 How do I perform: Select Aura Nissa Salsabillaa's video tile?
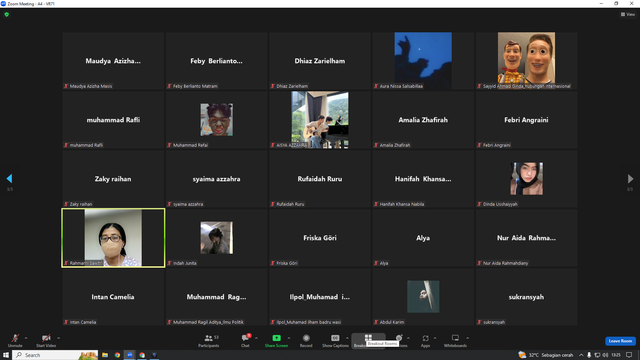click(x=423, y=61)
